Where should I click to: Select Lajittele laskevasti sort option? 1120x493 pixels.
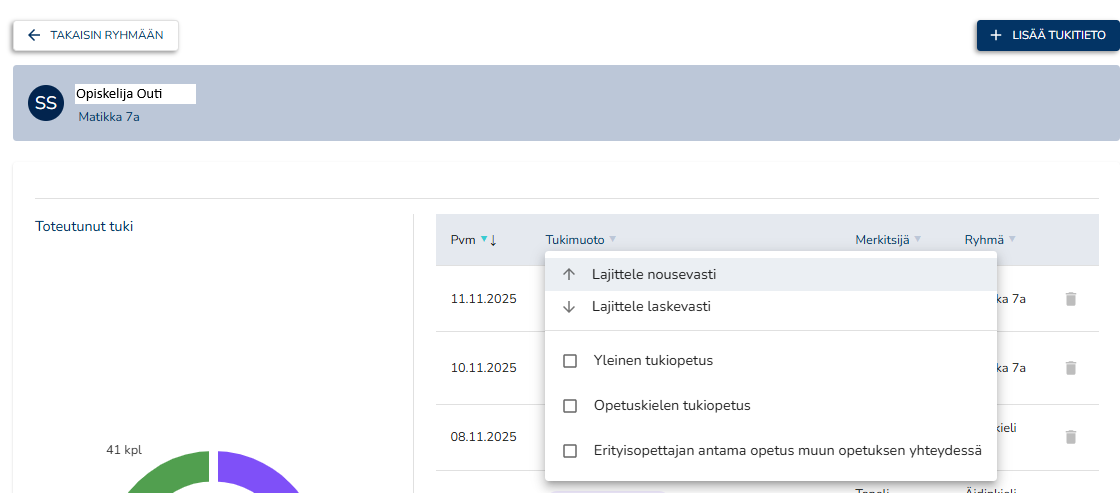pos(651,307)
